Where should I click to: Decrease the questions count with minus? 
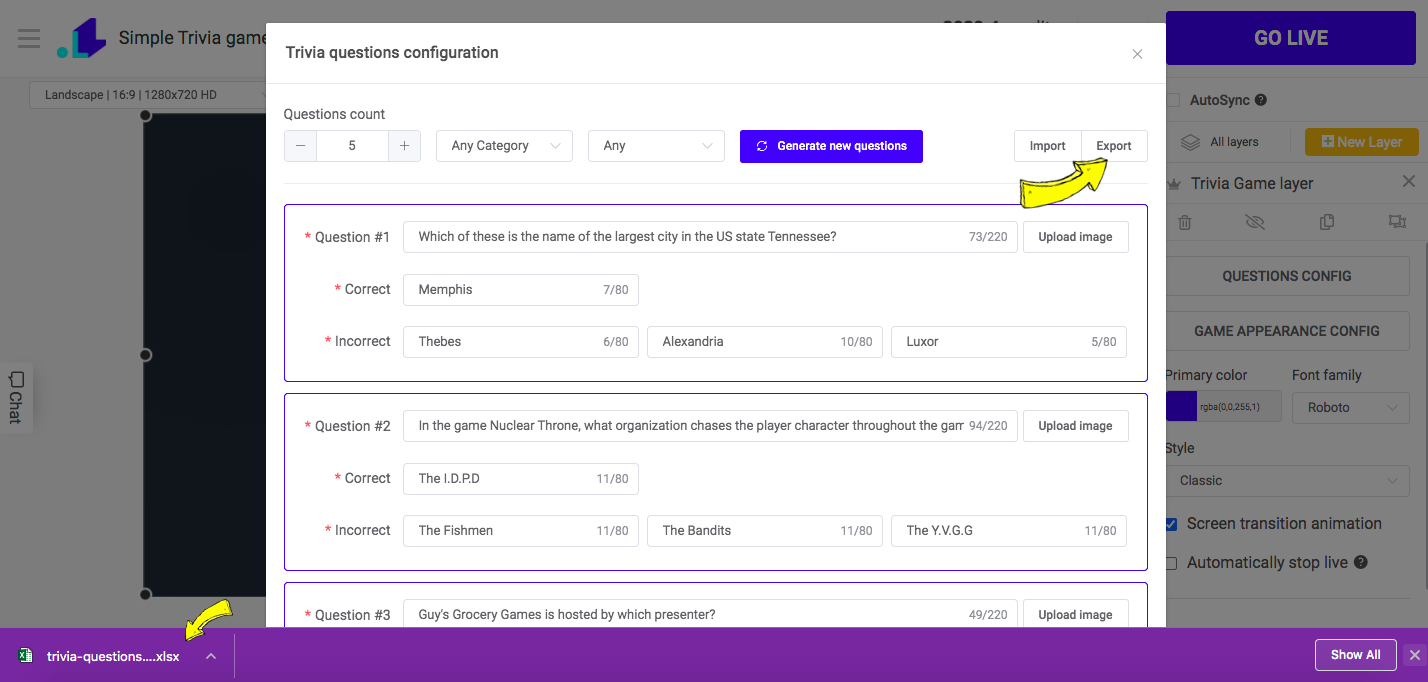301,146
